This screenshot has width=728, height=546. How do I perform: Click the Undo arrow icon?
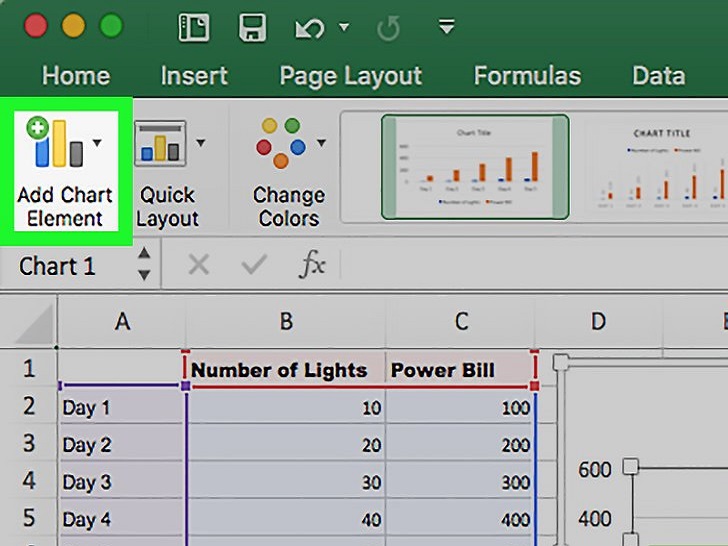310,28
